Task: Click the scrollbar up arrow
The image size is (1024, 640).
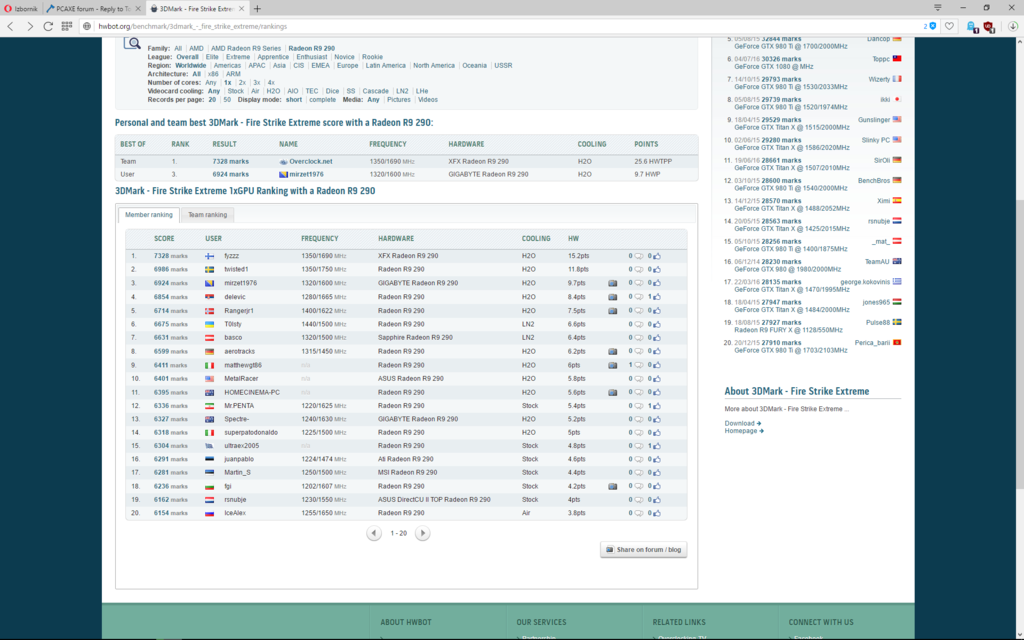Action: (x=1019, y=42)
